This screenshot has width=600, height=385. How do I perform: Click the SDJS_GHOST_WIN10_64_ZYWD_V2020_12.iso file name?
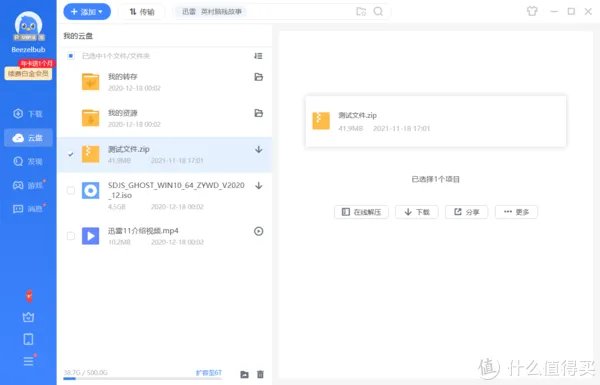pyautogui.click(x=176, y=190)
